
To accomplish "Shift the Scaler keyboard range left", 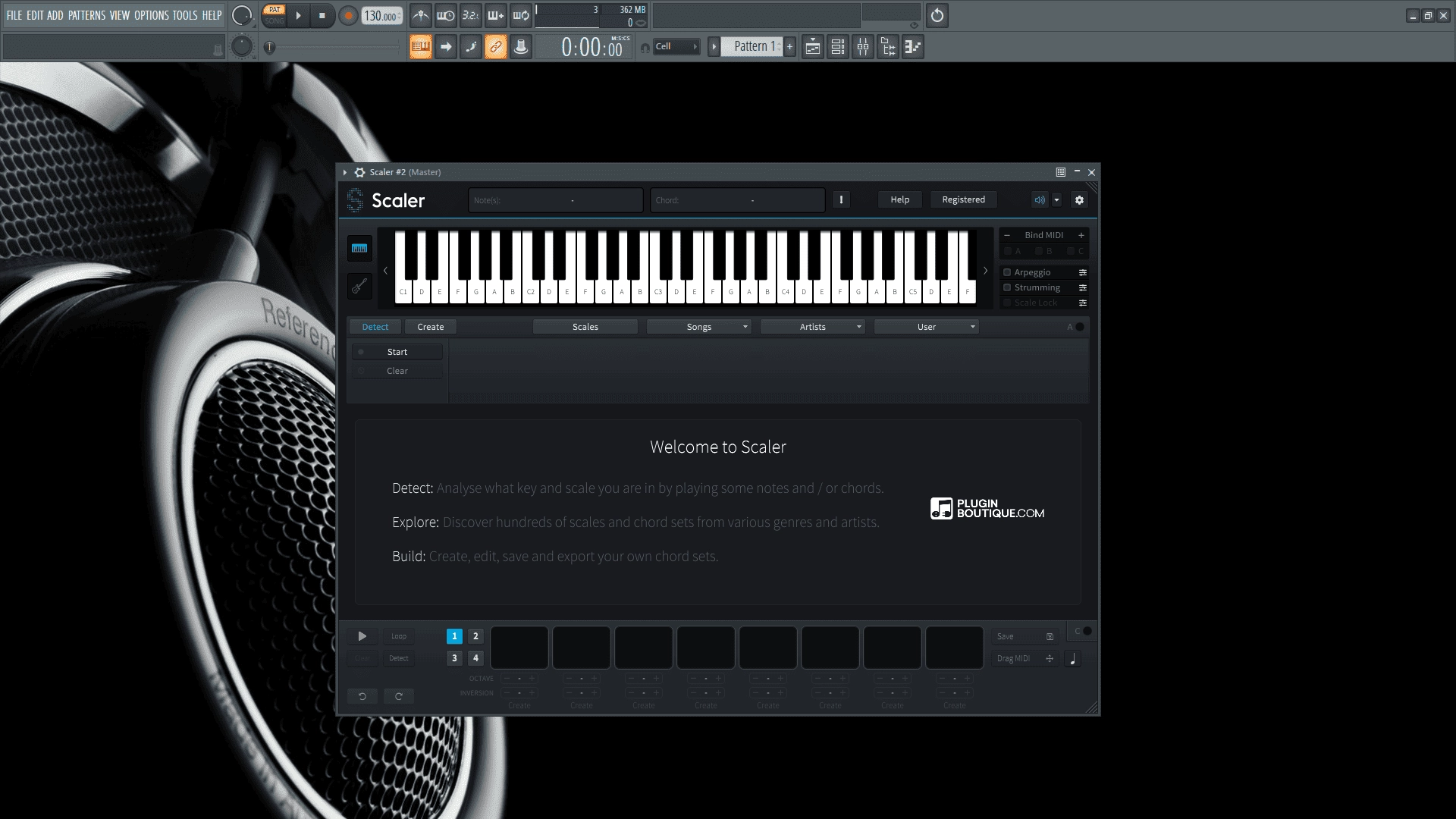I will [385, 271].
